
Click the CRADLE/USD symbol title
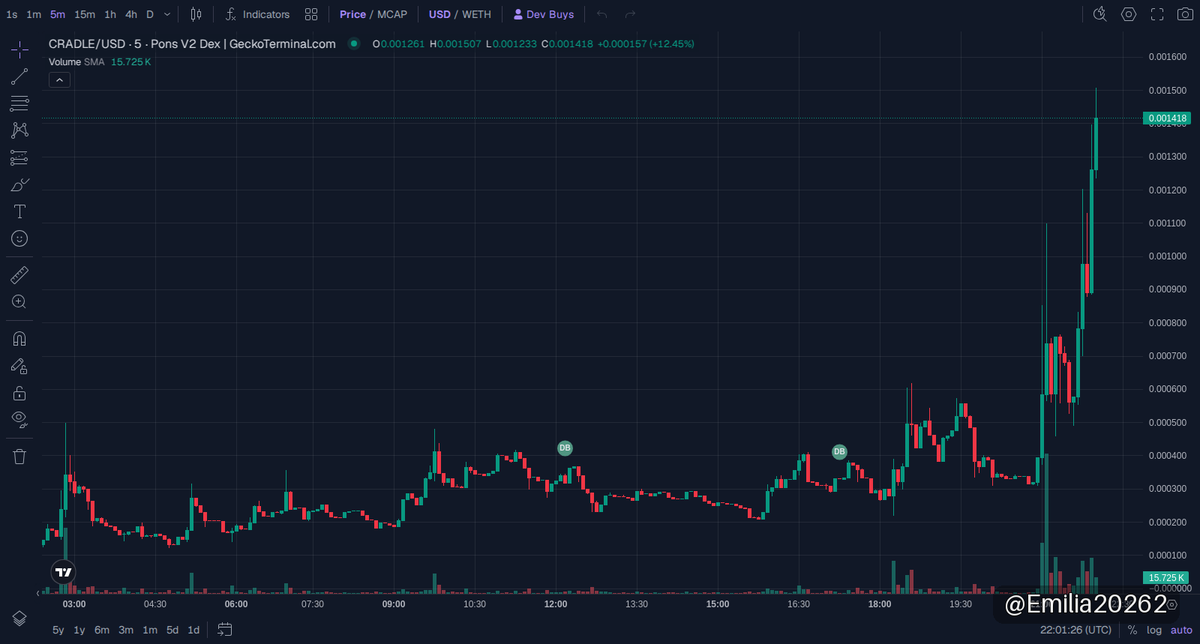(192, 44)
